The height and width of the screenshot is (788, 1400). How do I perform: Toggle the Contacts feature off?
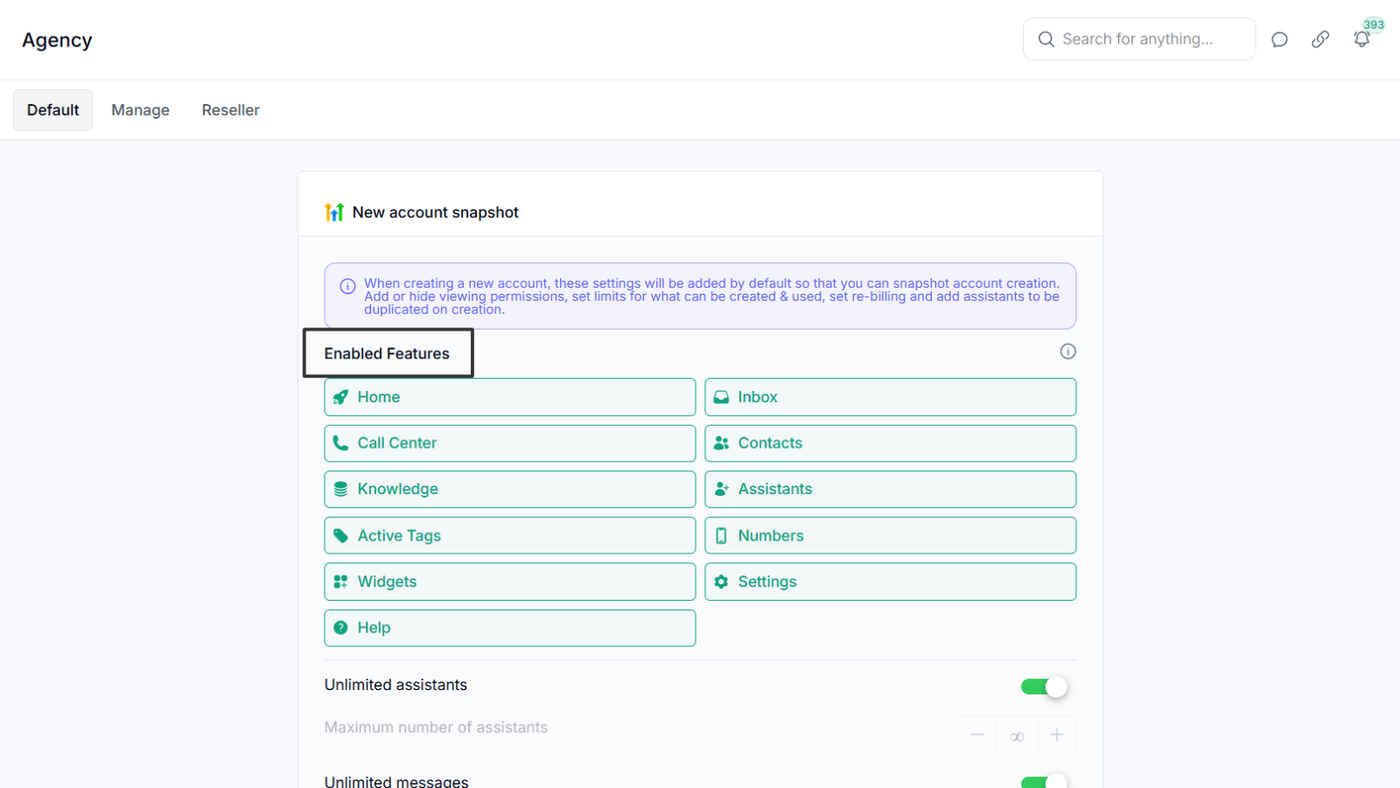tap(890, 443)
